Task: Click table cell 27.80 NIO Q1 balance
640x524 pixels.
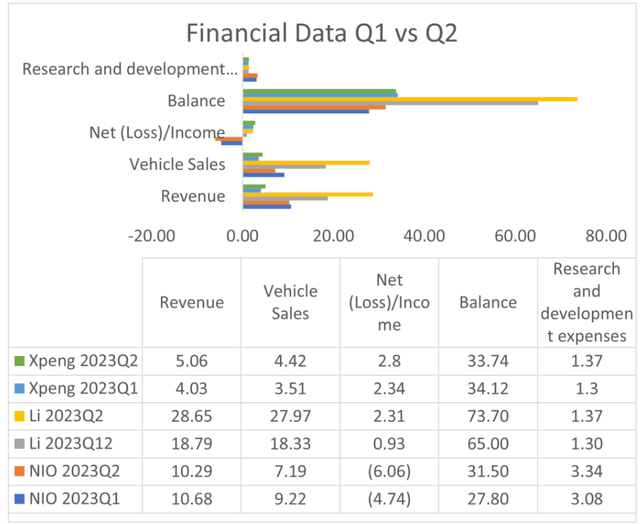Action: 488,499
